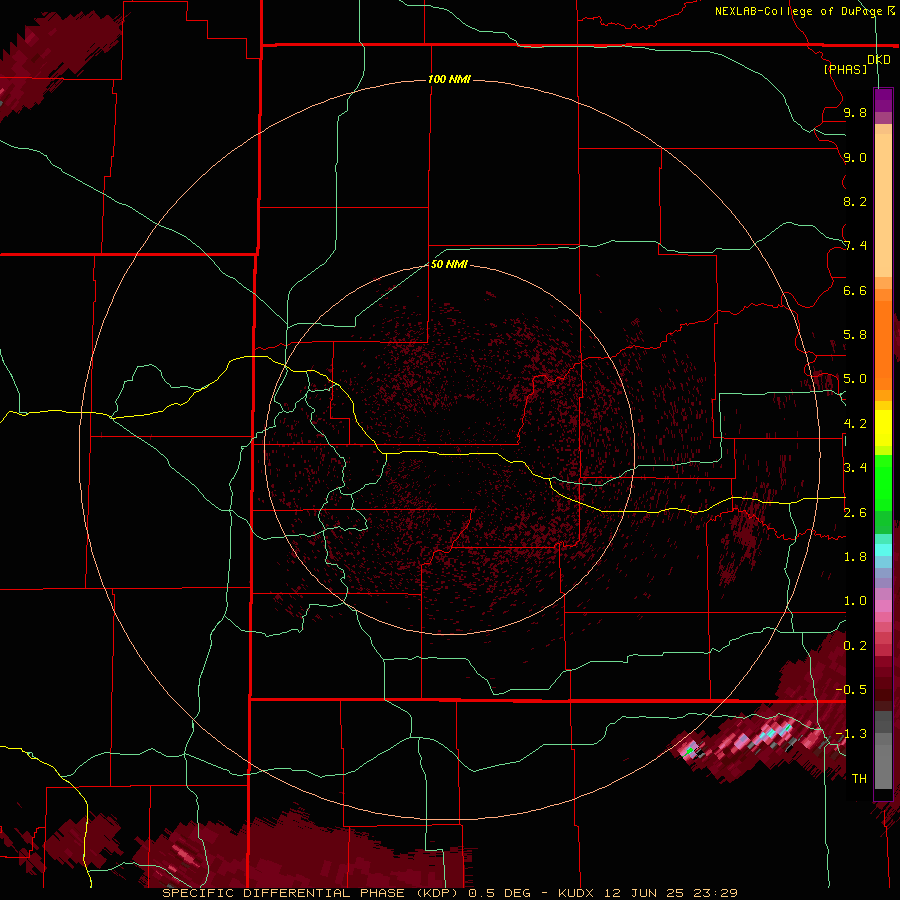Click the '23:29' timestamp text
The image size is (900, 900).
pyautogui.click(x=716, y=893)
